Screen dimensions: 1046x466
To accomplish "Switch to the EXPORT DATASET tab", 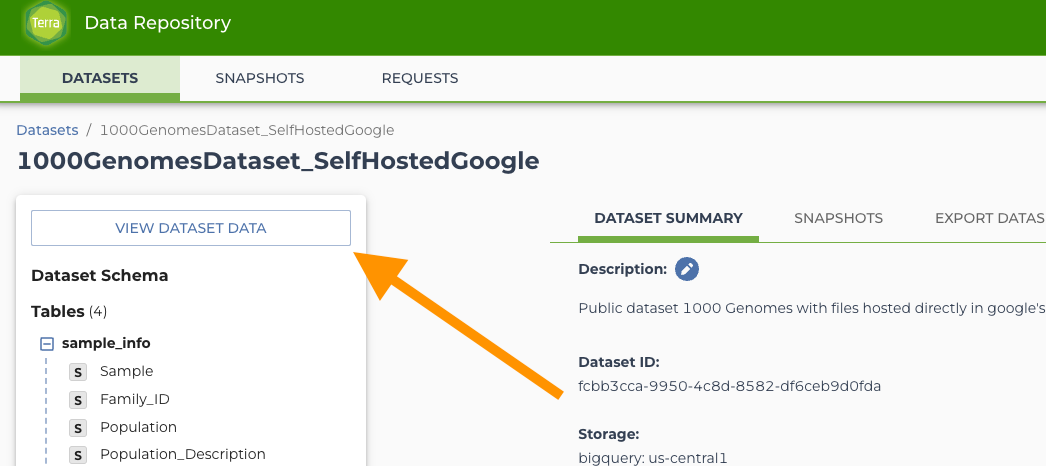I will click(989, 218).
